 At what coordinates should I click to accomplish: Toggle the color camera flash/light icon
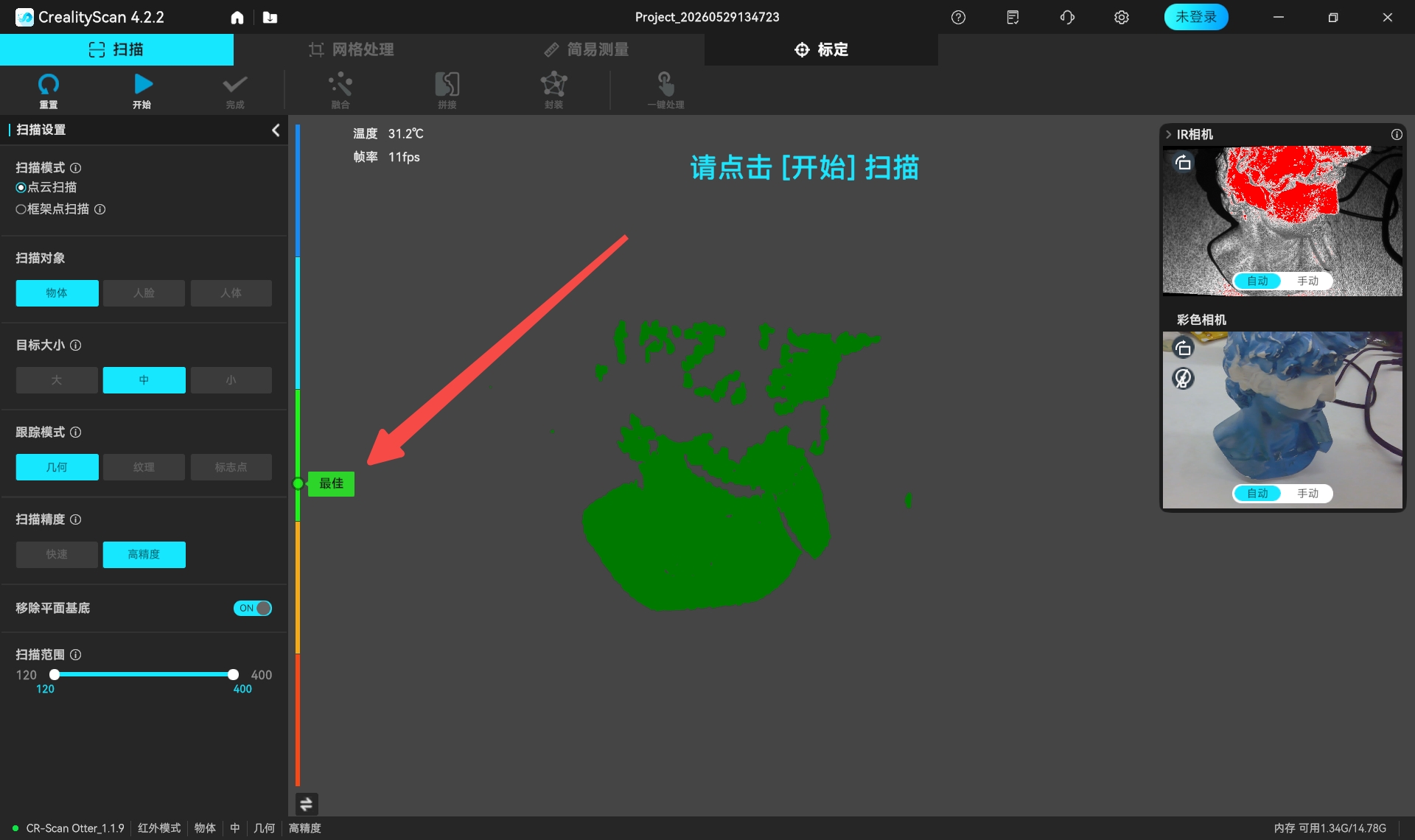[x=1183, y=378]
